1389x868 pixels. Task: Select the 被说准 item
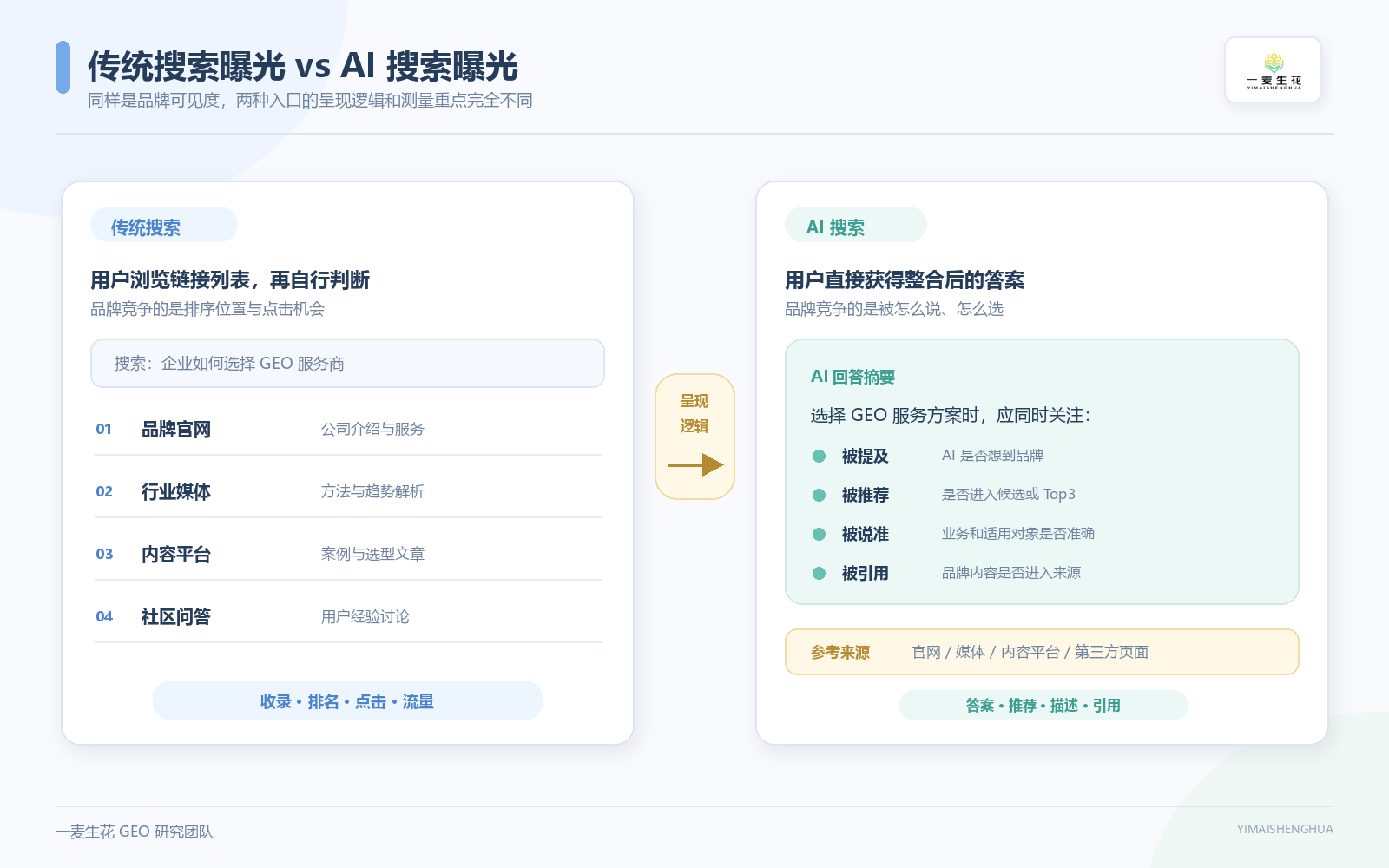[866, 534]
